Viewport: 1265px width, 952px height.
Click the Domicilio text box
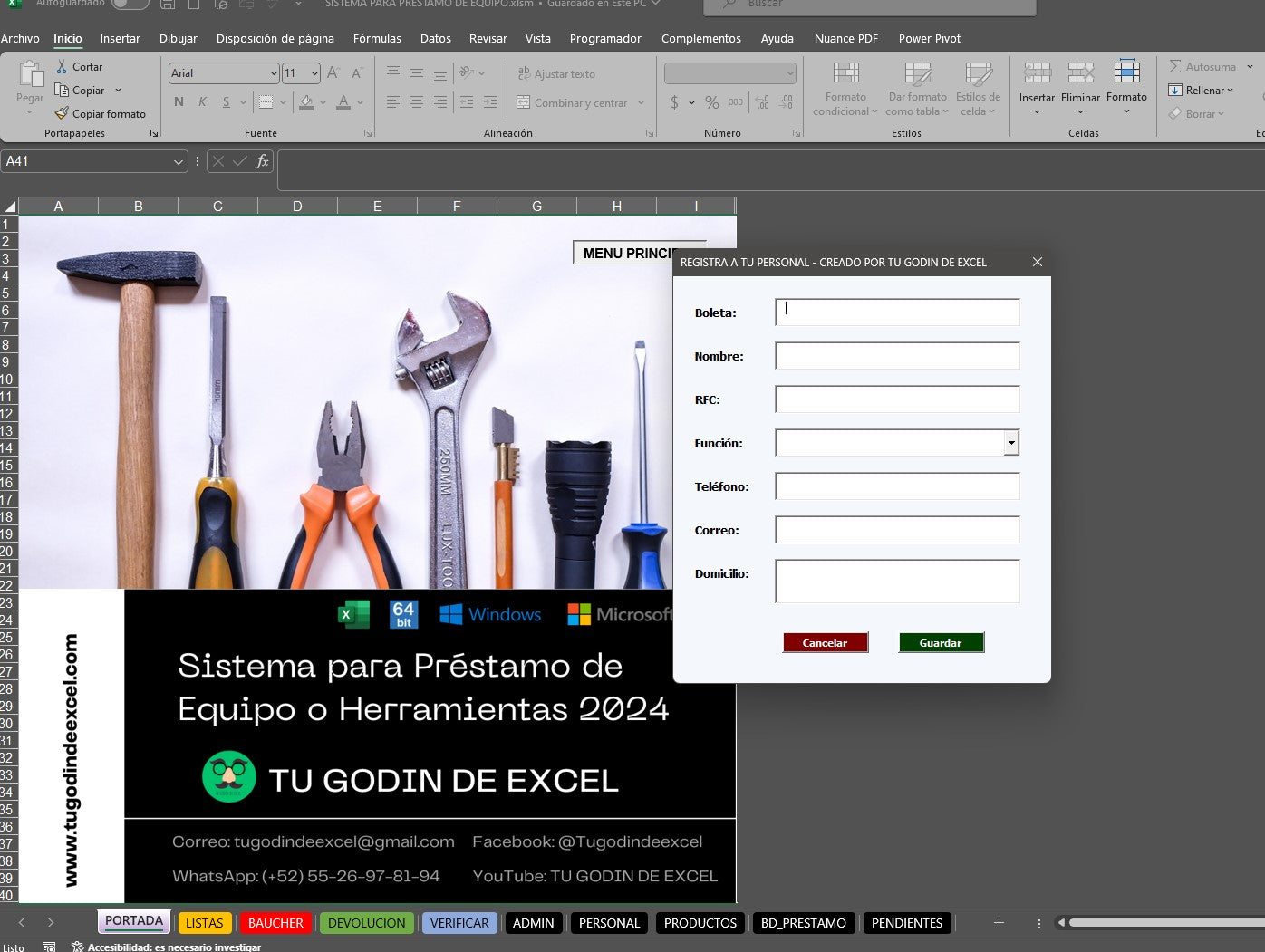(x=897, y=581)
